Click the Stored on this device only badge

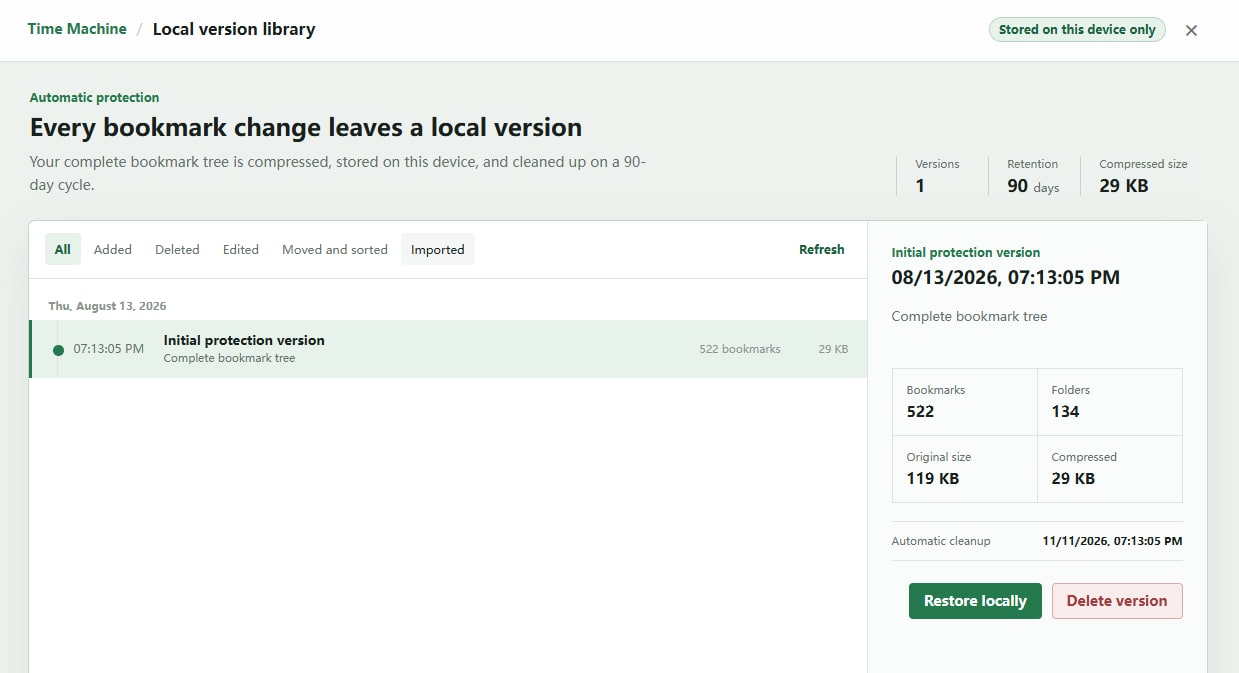coord(1077,29)
